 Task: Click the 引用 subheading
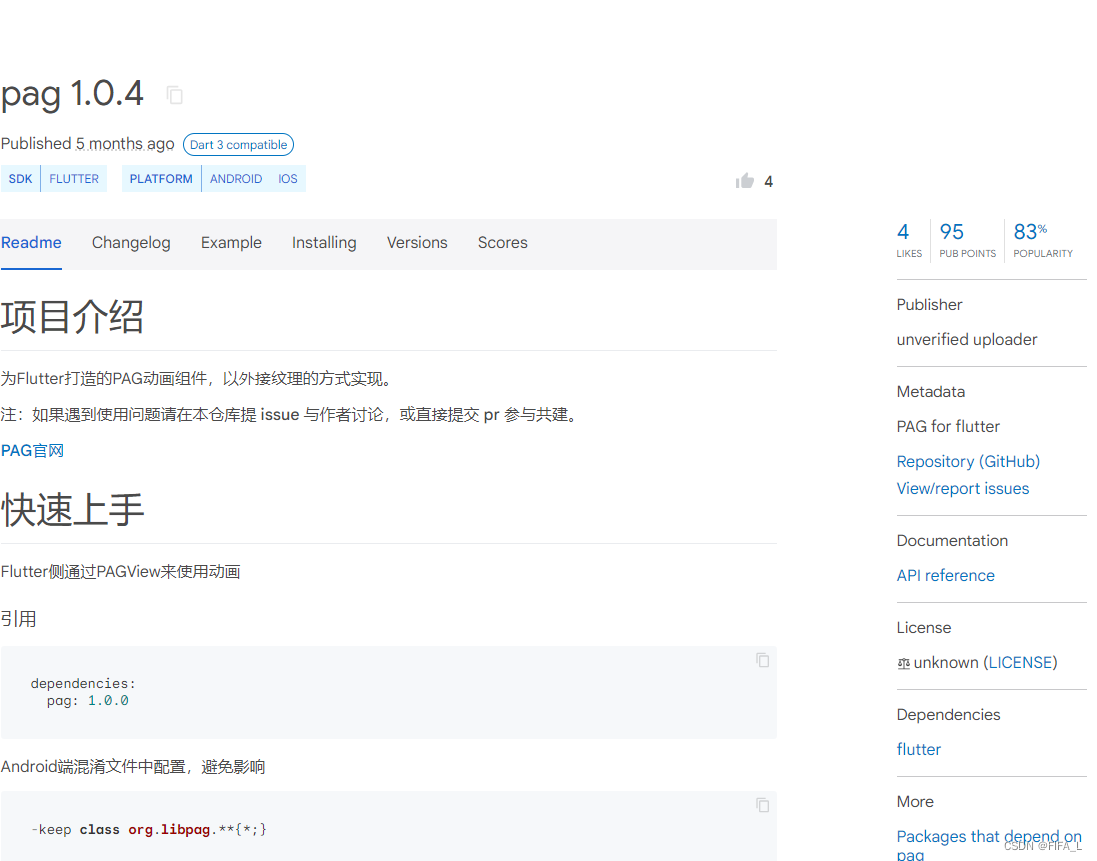point(18,619)
